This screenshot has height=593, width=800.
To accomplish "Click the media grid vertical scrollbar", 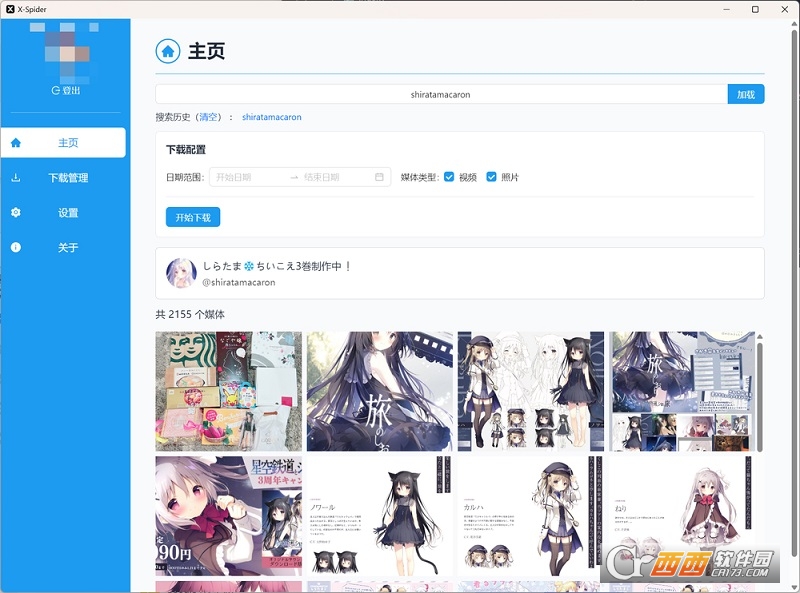I will click(x=760, y=397).
